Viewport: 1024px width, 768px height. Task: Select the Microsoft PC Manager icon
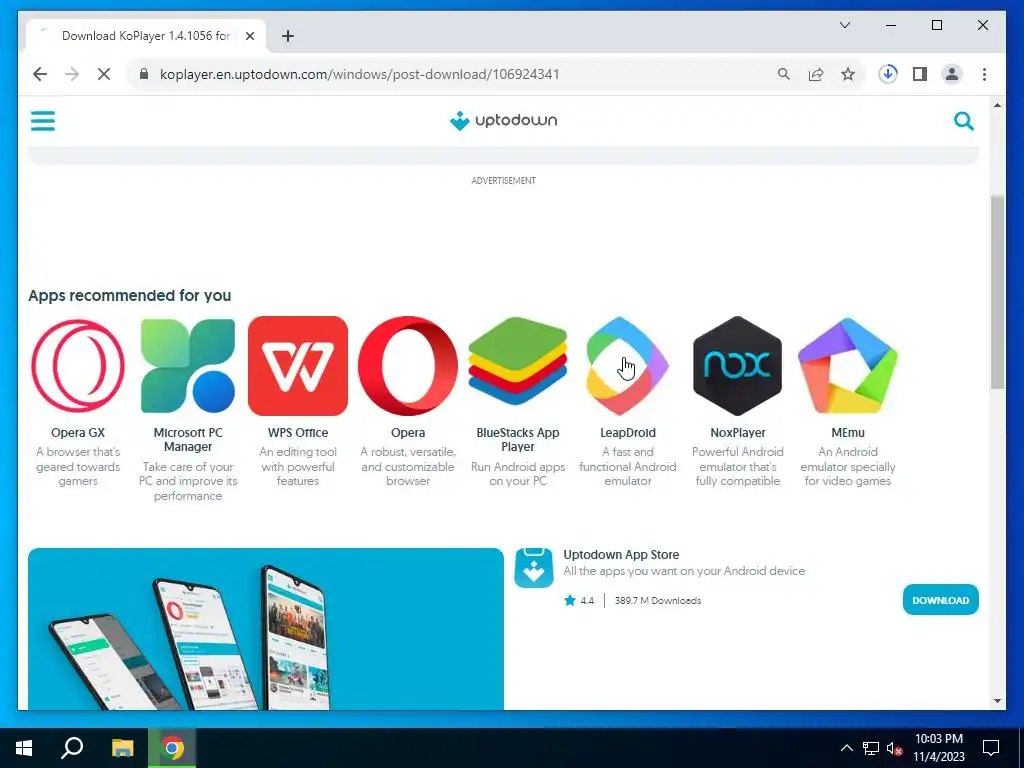[x=188, y=366]
